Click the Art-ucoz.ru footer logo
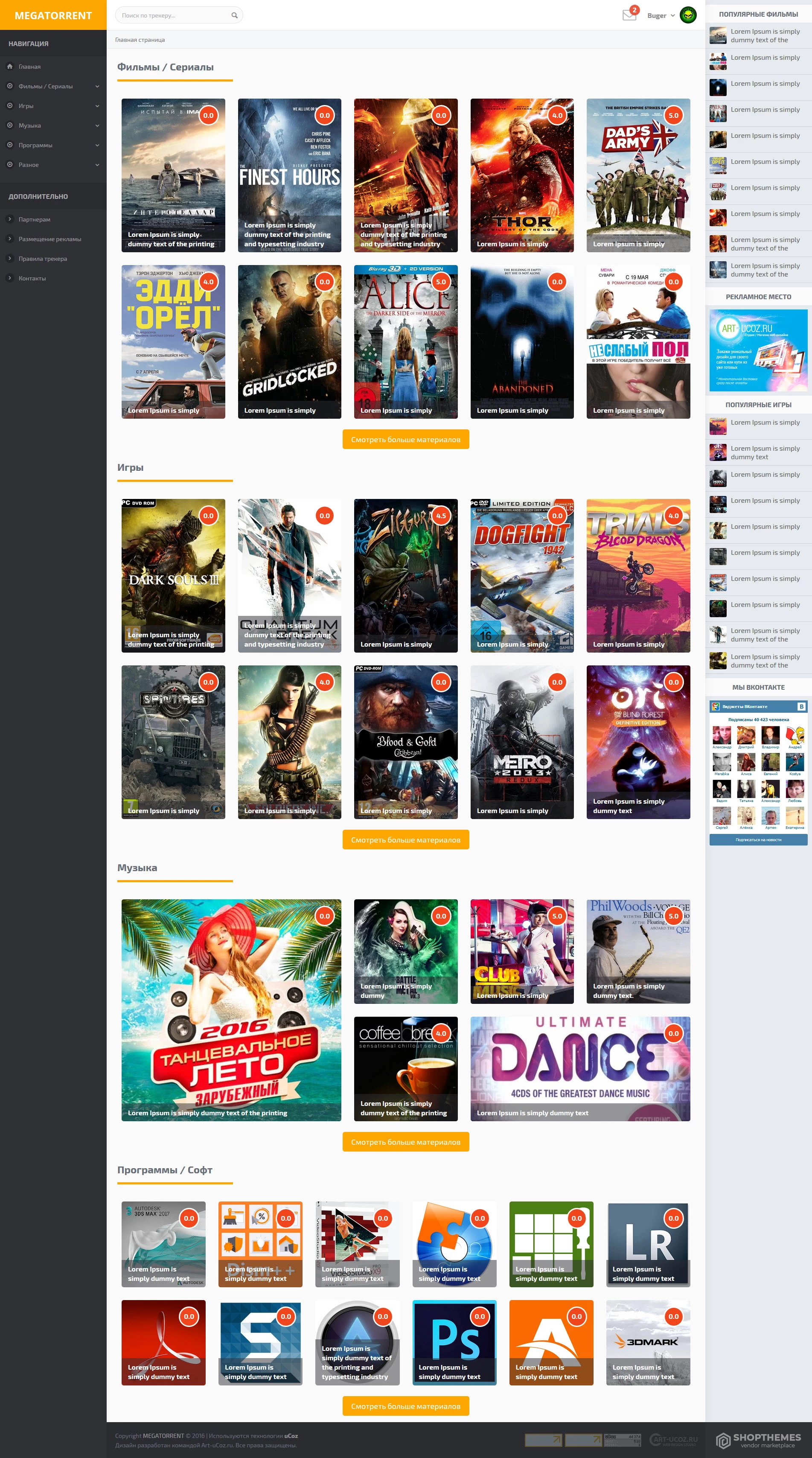Screen dimensions: 812x1458 pos(674,1439)
